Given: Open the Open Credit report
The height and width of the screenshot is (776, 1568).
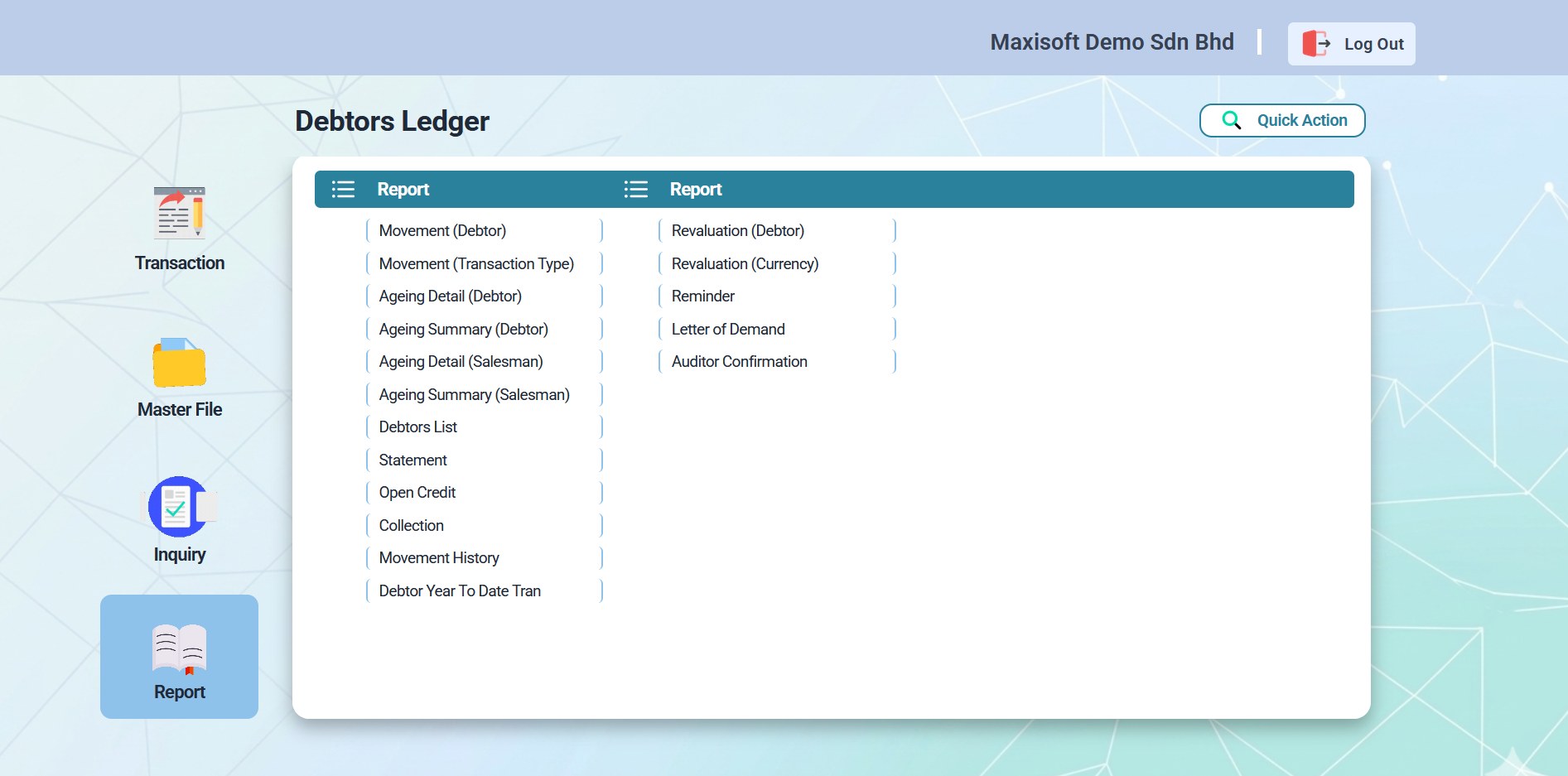Looking at the screenshot, I should (x=485, y=492).
